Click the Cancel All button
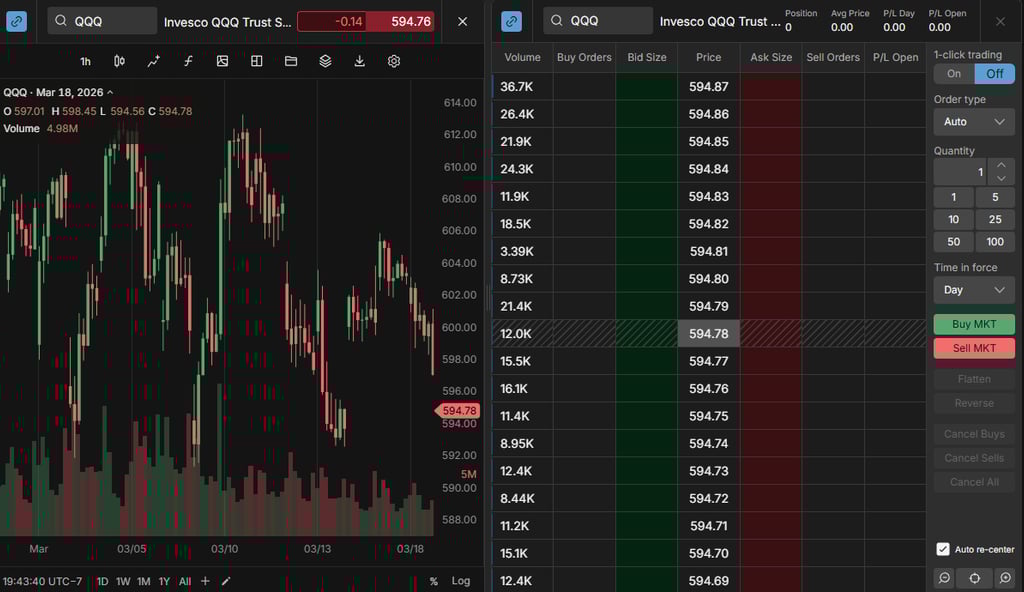Screen dimensions: 1024x592 [974, 482]
